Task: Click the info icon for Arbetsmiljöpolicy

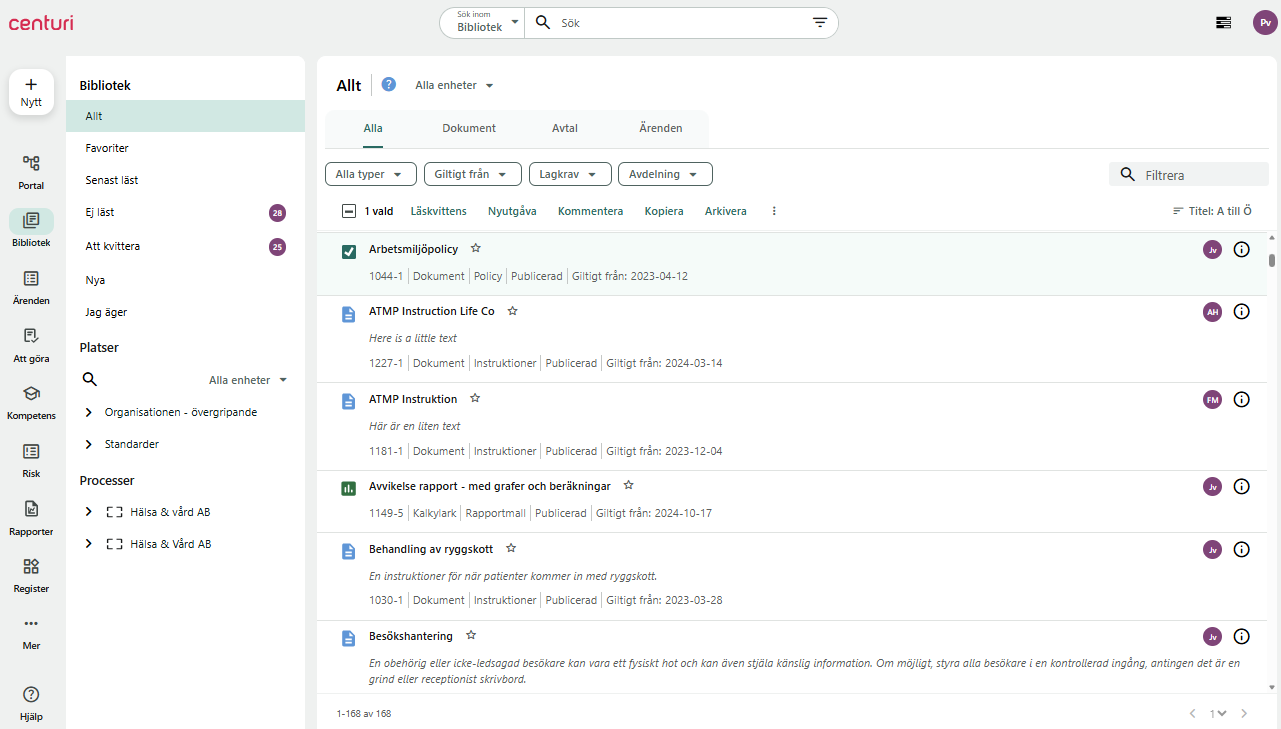Action: (1242, 250)
